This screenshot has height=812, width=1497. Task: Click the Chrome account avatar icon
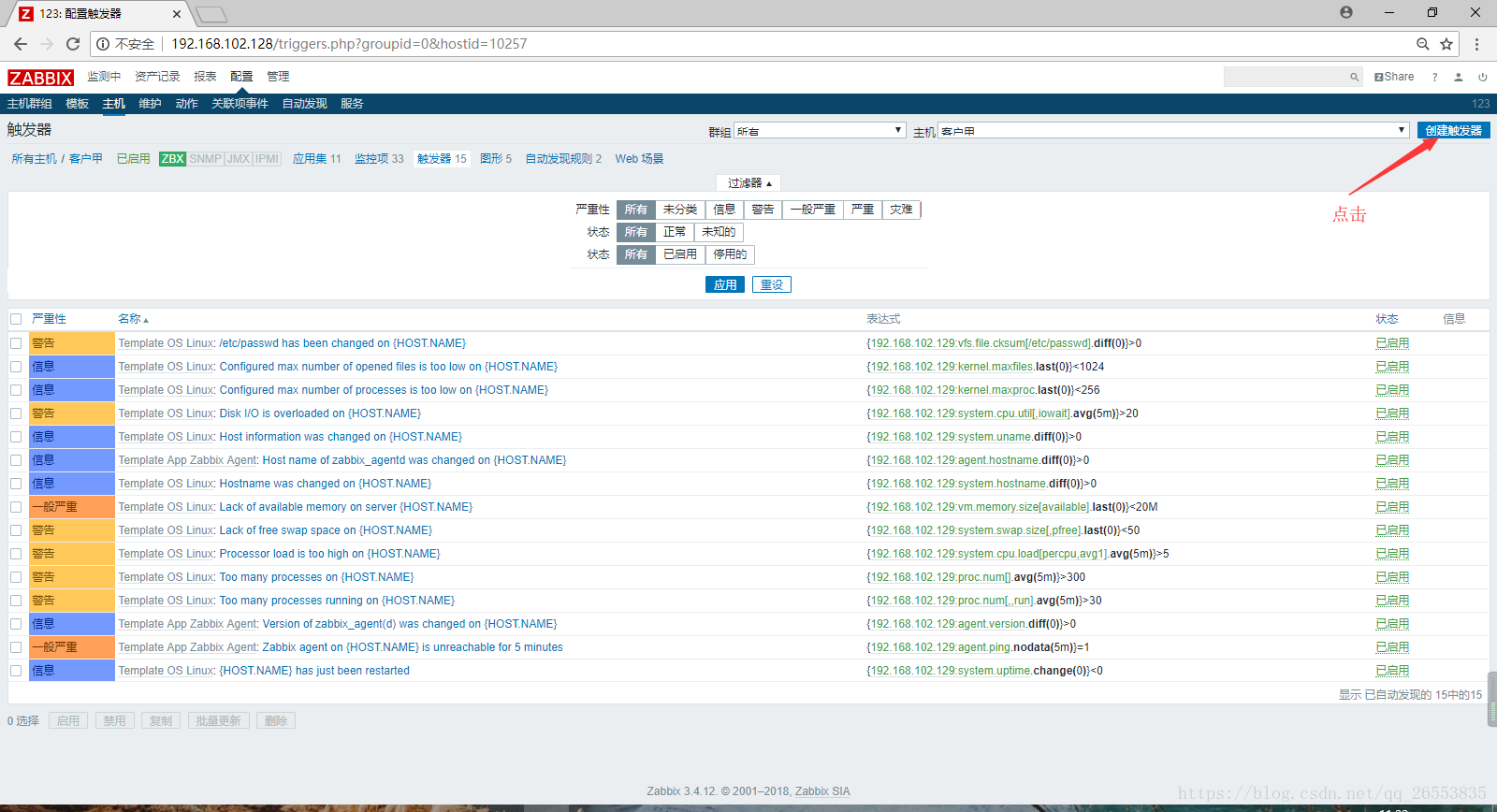[x=1346, y=12]
